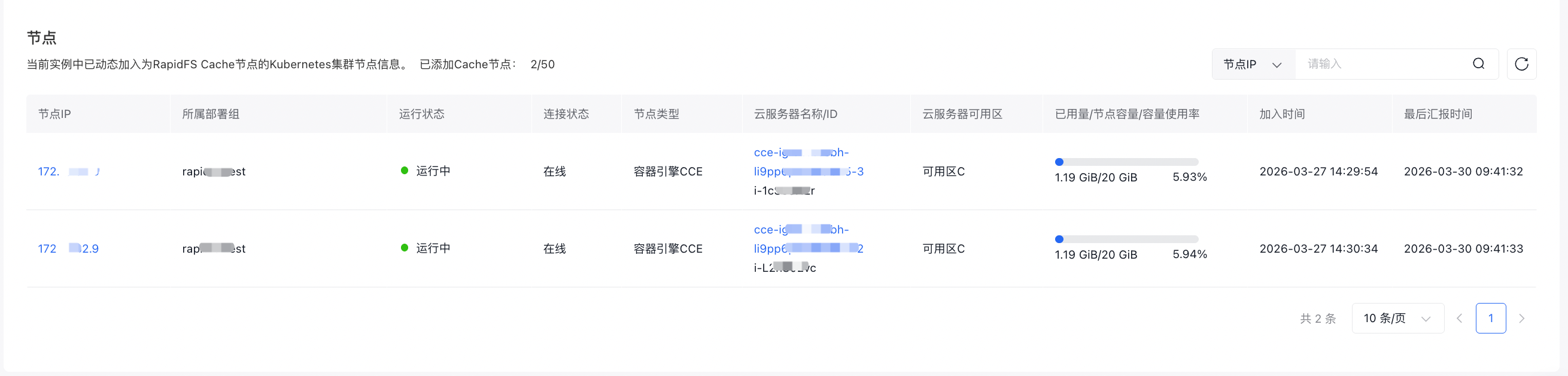Click the 最后汇报时间 column header
Viewport: 1568px width, 376px height.
1438,114
